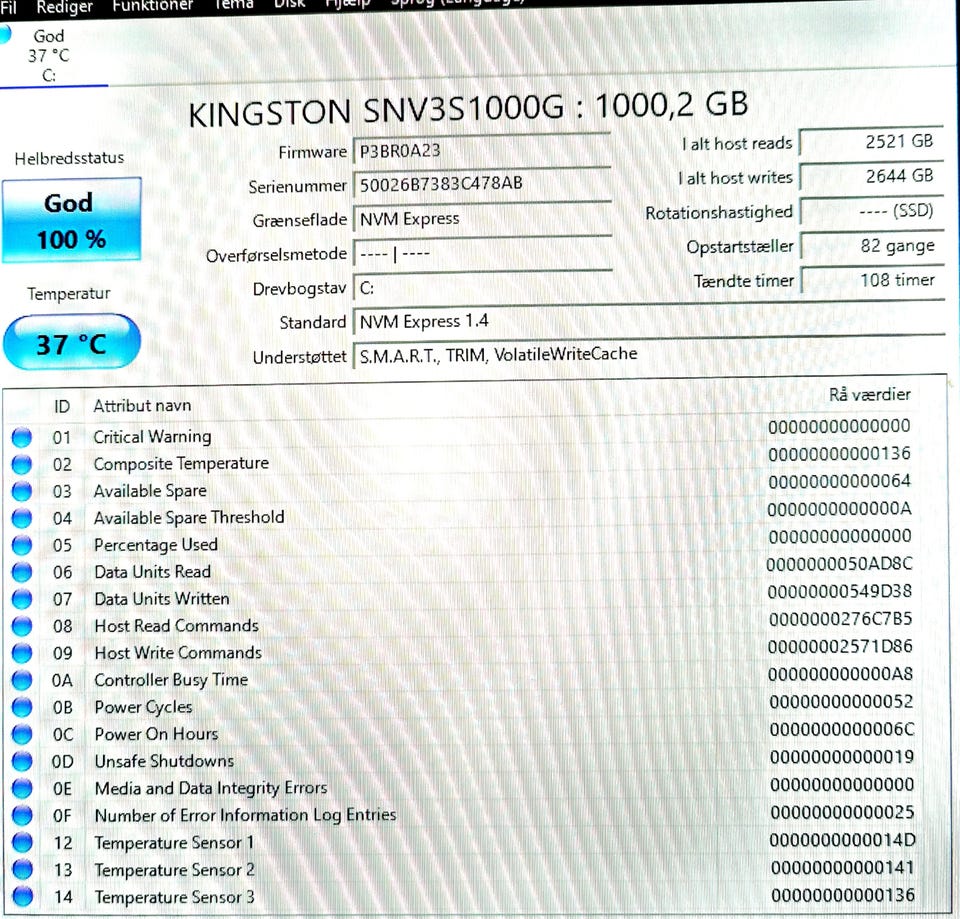Click the status icon for Data Units Read
This screenshot has height=919, width=960.
(21, 572)
